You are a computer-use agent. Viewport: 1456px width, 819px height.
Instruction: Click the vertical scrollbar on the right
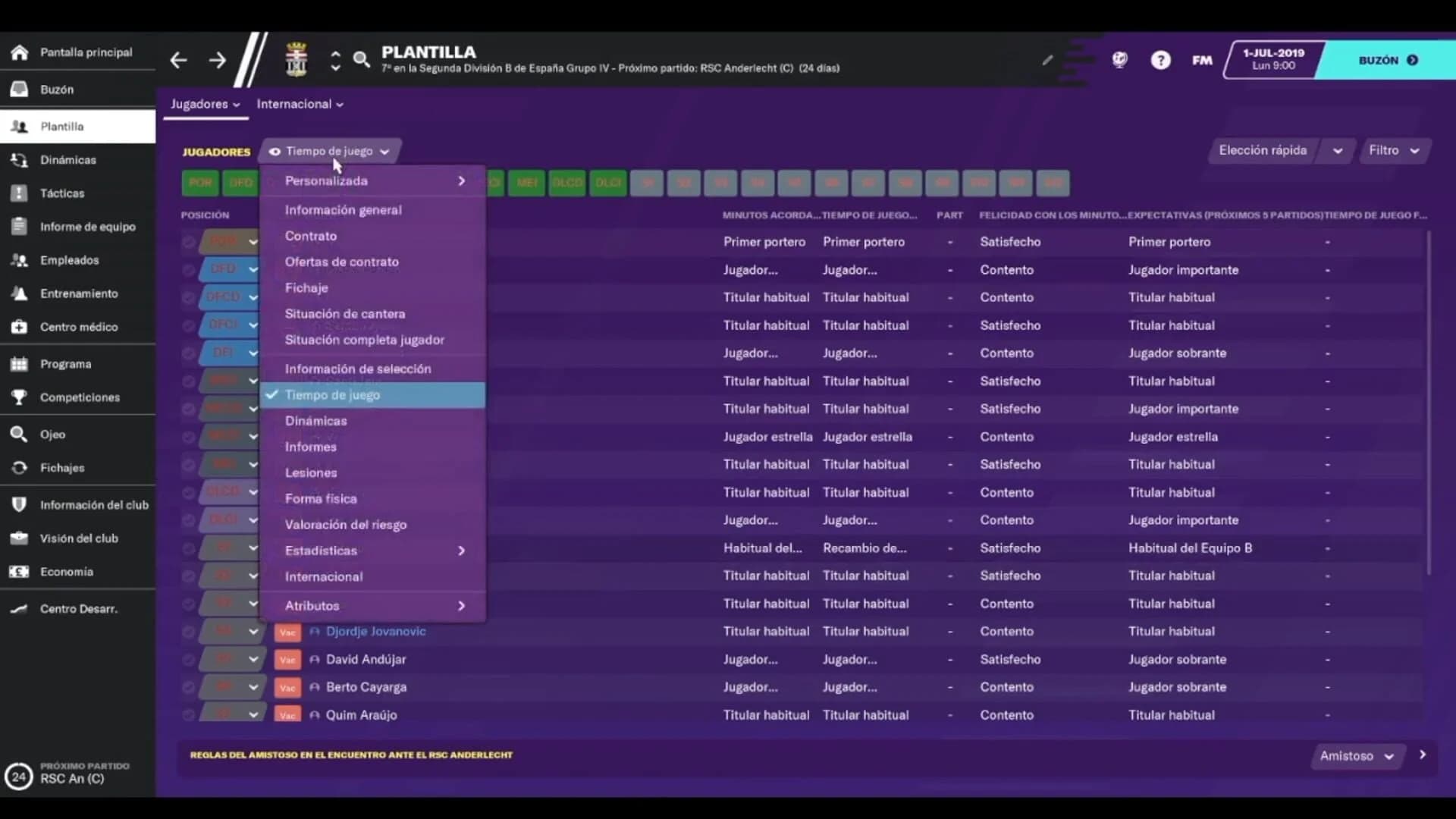pos(1430,402)
